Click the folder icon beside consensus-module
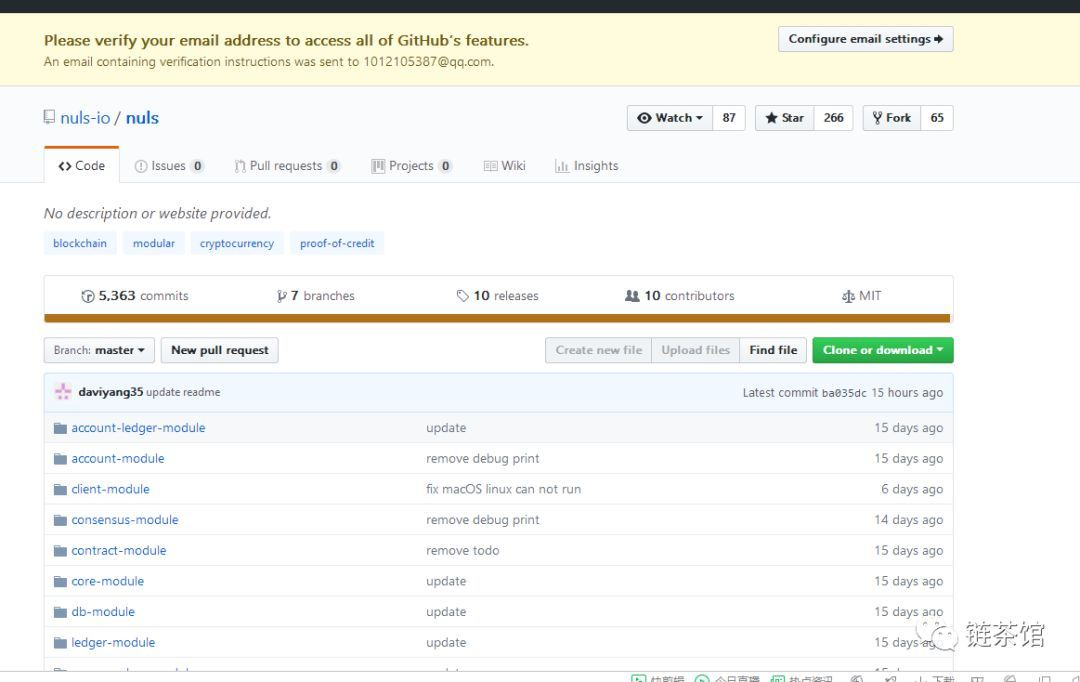Viewport: 1080px width, 682px height. (x=61, y=520)
